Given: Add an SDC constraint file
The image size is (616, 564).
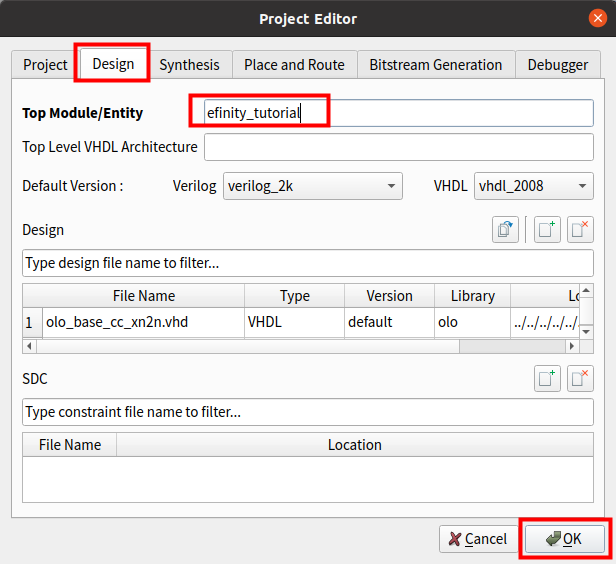Looking at the screenshot, I should (547, 379).
